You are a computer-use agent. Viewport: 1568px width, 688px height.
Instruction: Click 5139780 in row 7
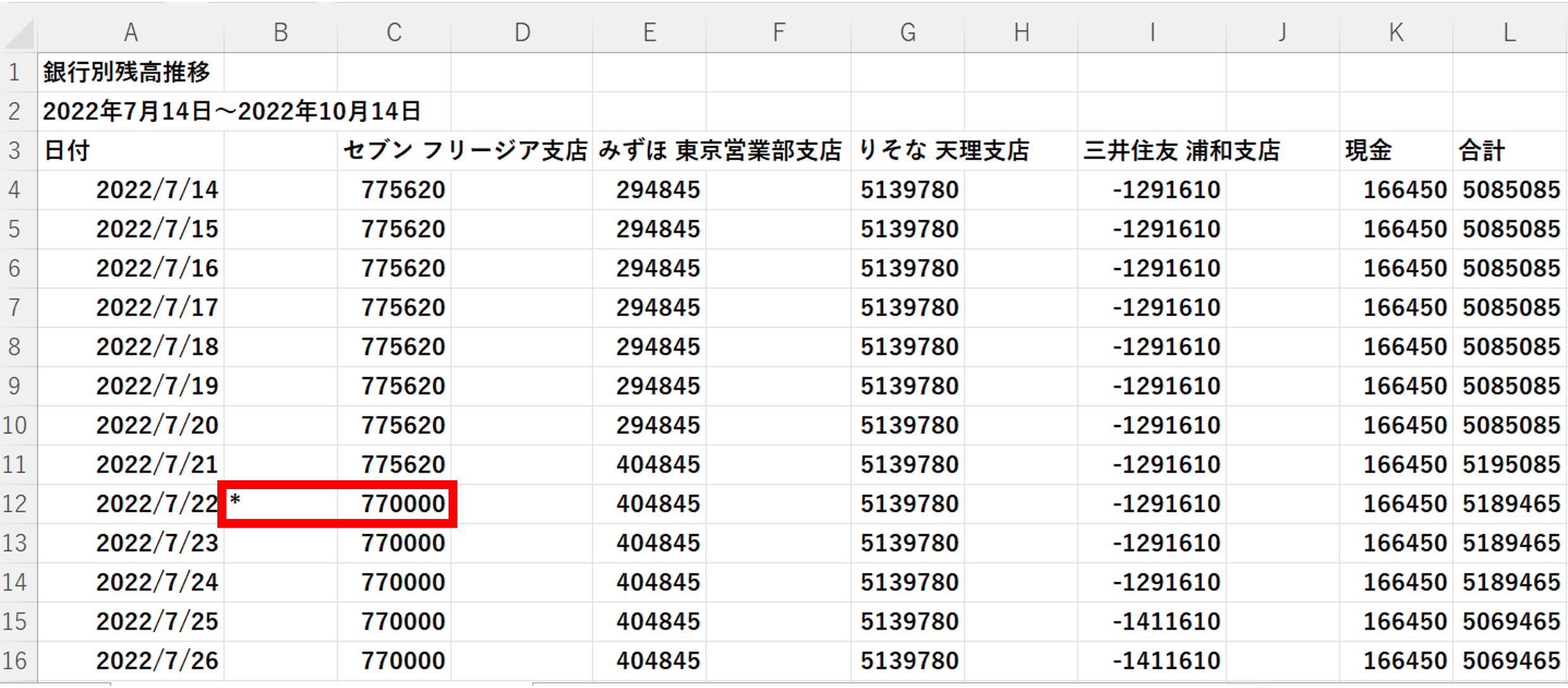point(909,308)
